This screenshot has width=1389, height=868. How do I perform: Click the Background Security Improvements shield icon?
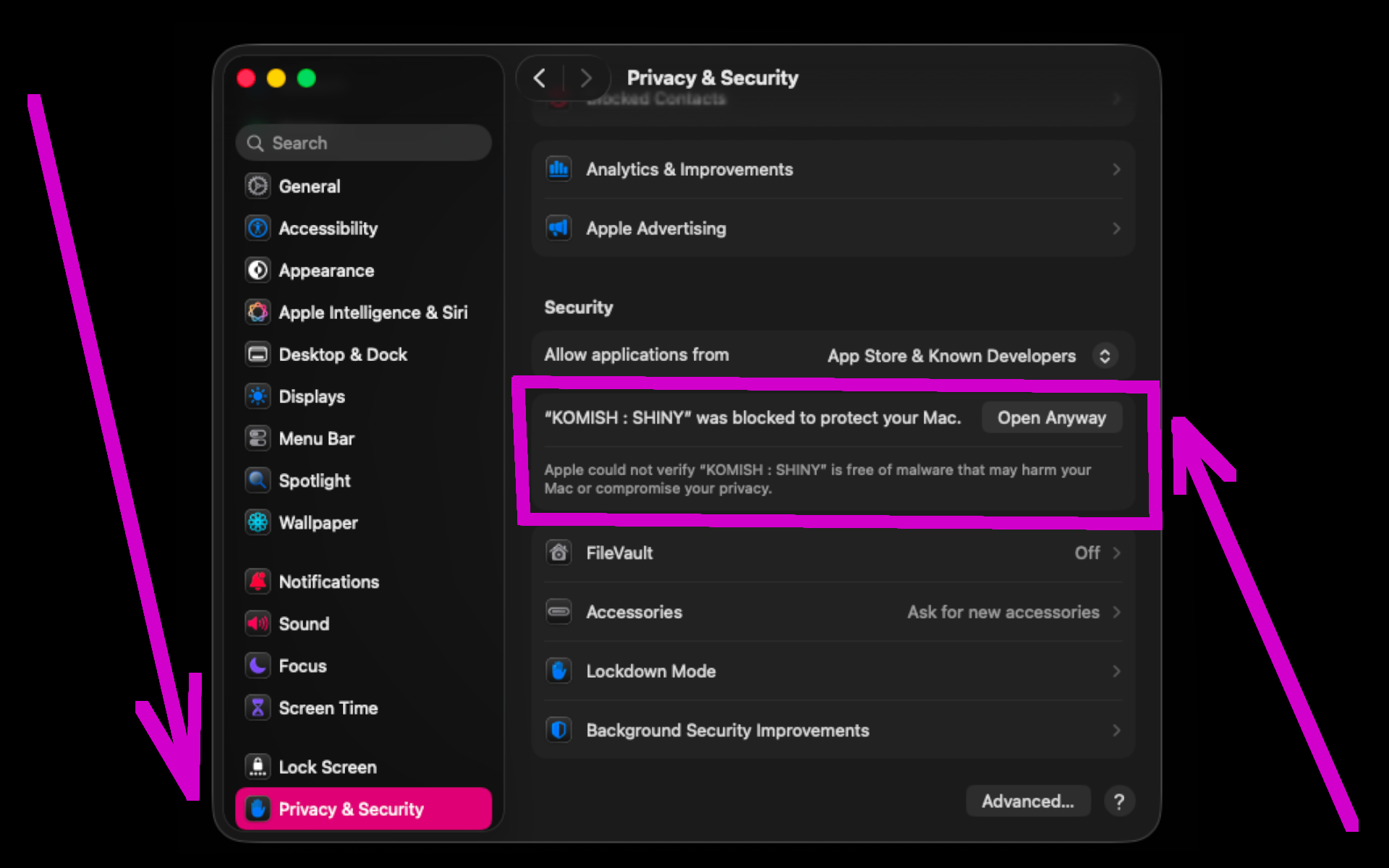click(558, 730)
